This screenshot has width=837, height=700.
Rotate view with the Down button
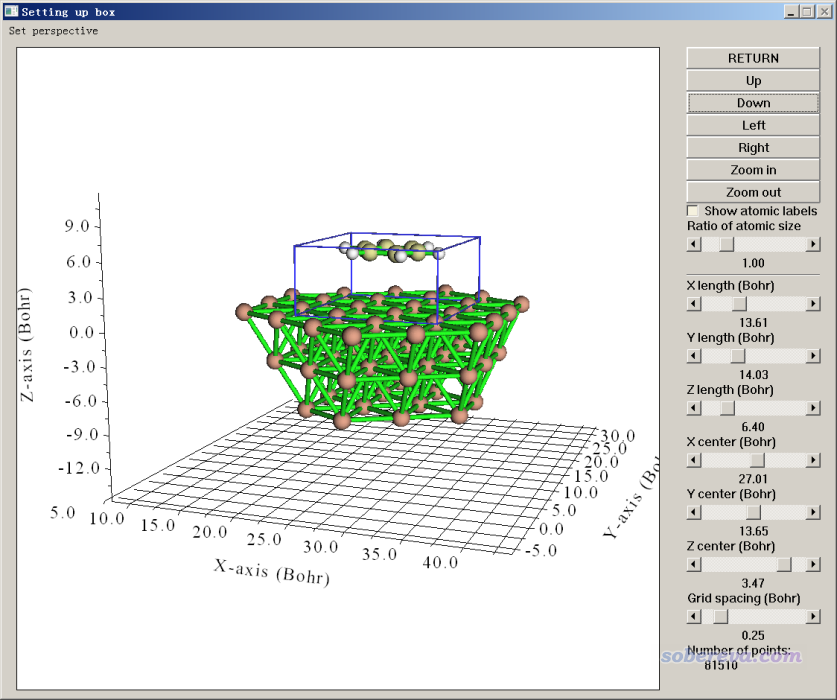[753, 103]
